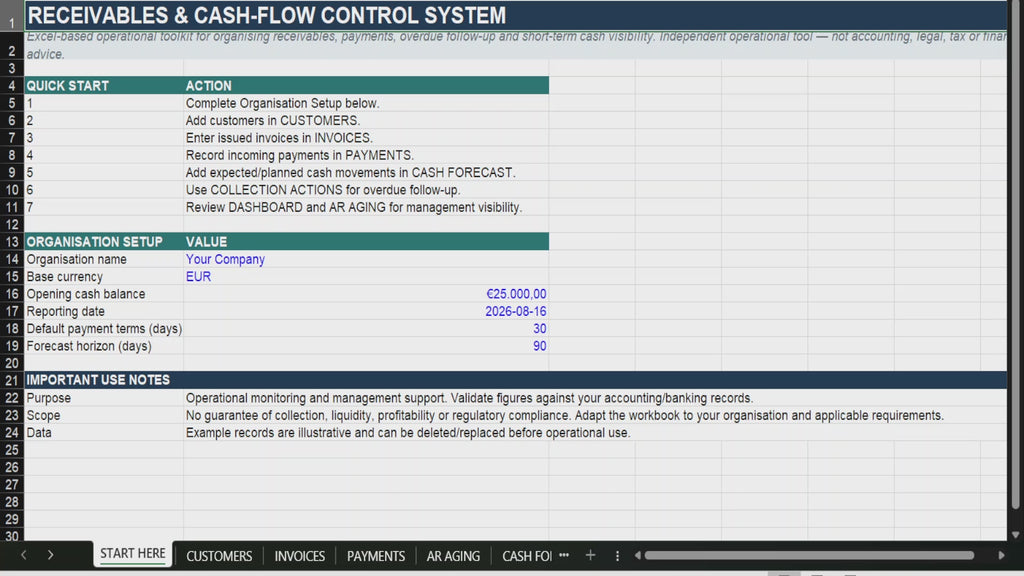
Task: Click the 'Organisation name' label cell
Action: click(x=104, y=259)
